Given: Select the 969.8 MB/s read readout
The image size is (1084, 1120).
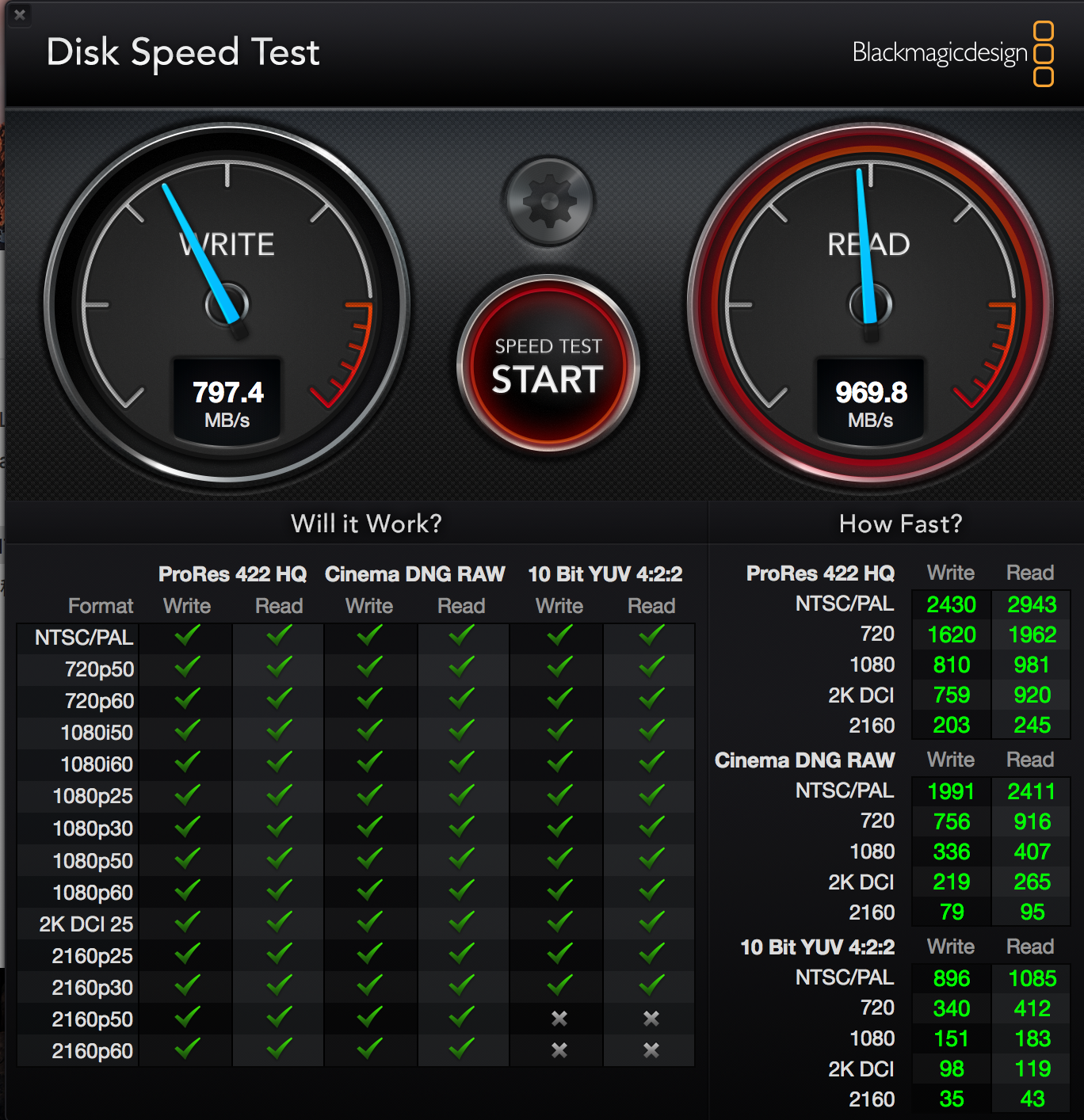Looking at the screenshot, I should [870, 402].
